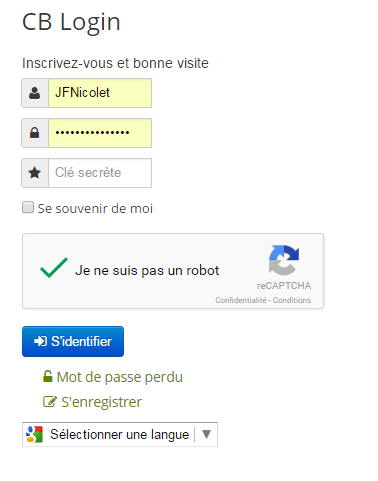Click the Se souvenir de moi label

[x=95, y=208]
